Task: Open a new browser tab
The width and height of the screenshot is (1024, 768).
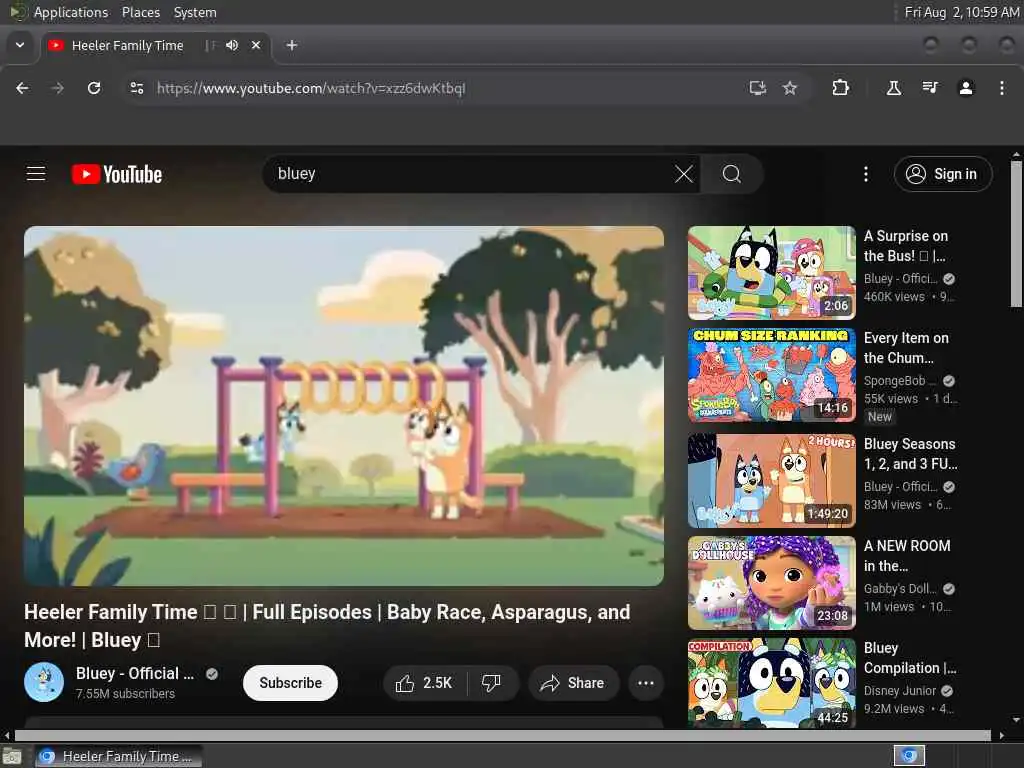Action: [292, 45]
